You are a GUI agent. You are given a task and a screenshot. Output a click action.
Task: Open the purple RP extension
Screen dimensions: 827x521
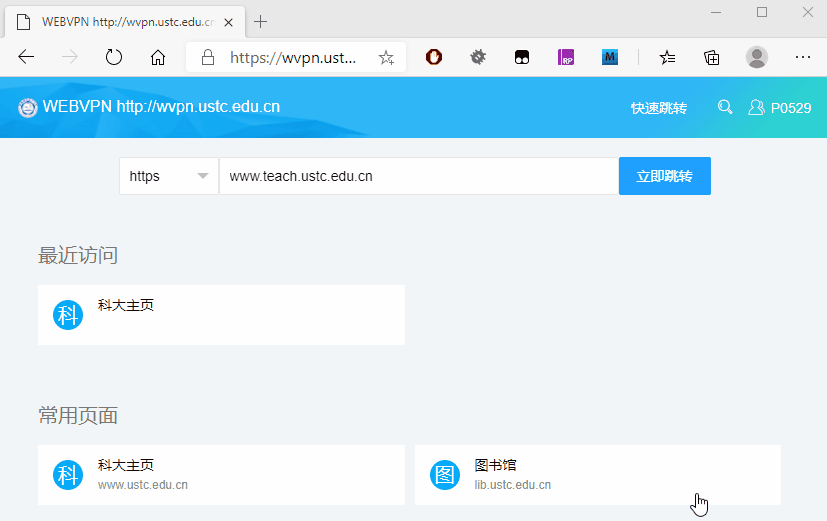566,57
